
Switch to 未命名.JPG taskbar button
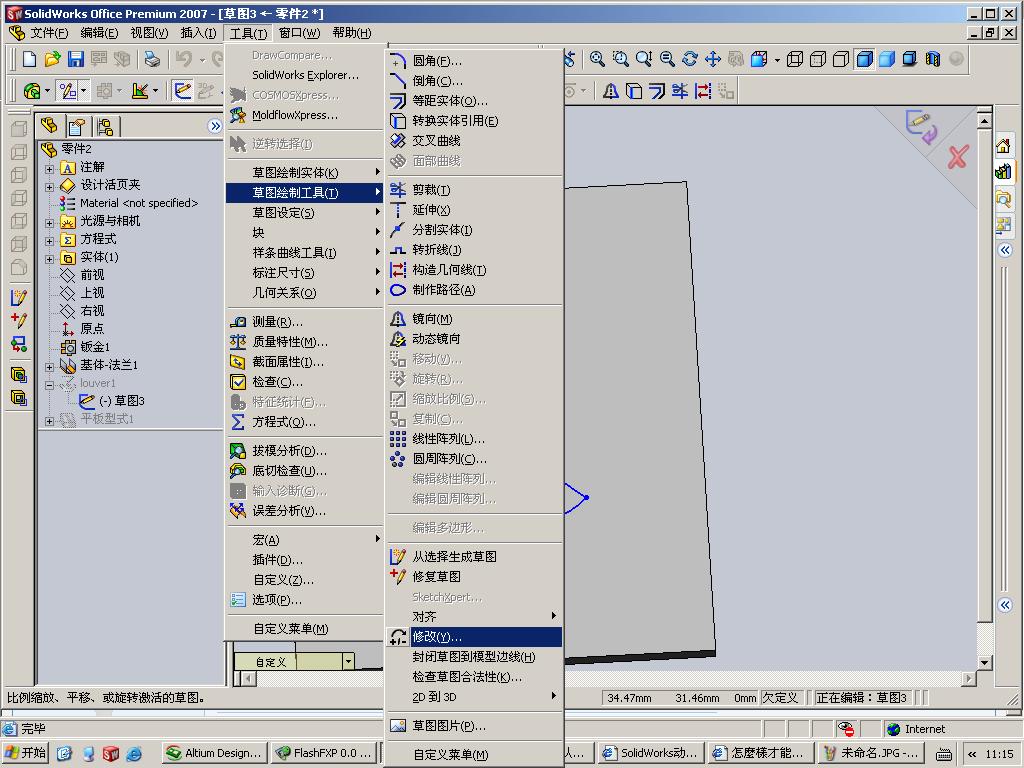tap(870, 753)
